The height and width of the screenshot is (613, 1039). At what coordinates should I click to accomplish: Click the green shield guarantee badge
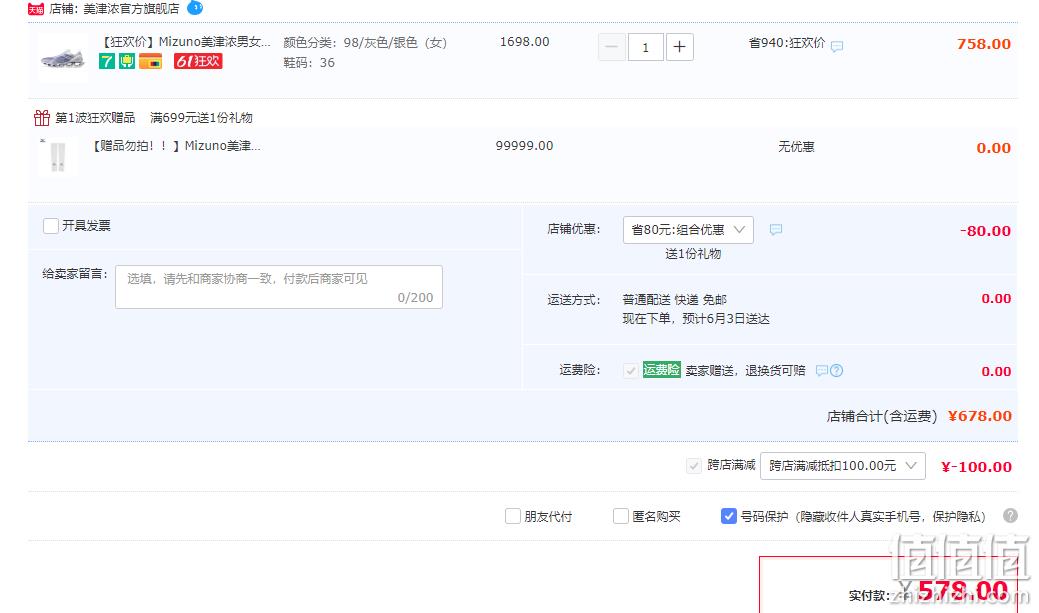tap(127, 61)
